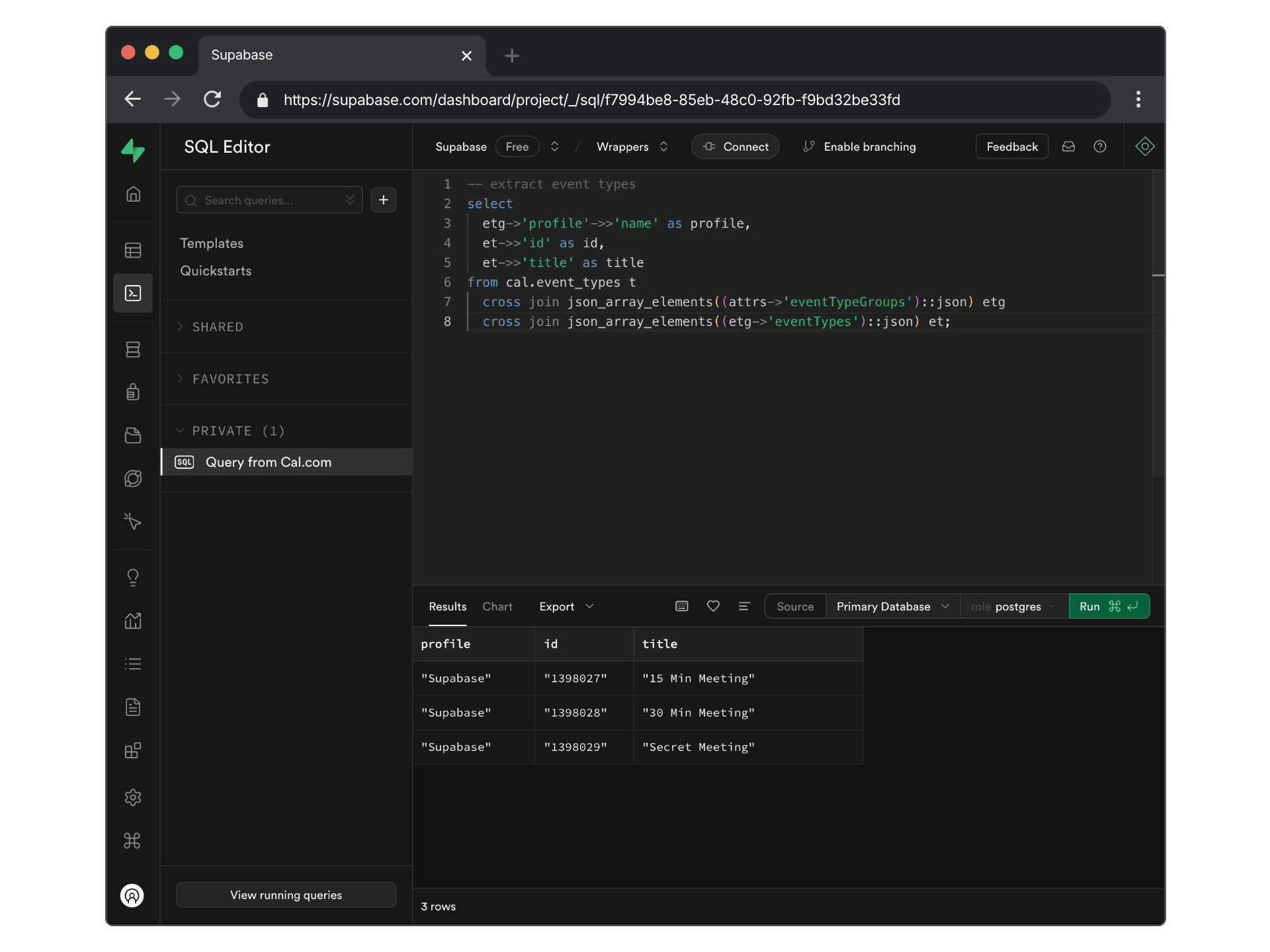Click the Feedback button
Viewport: 1270px width, 952px height.
(x=1012, y=147)
